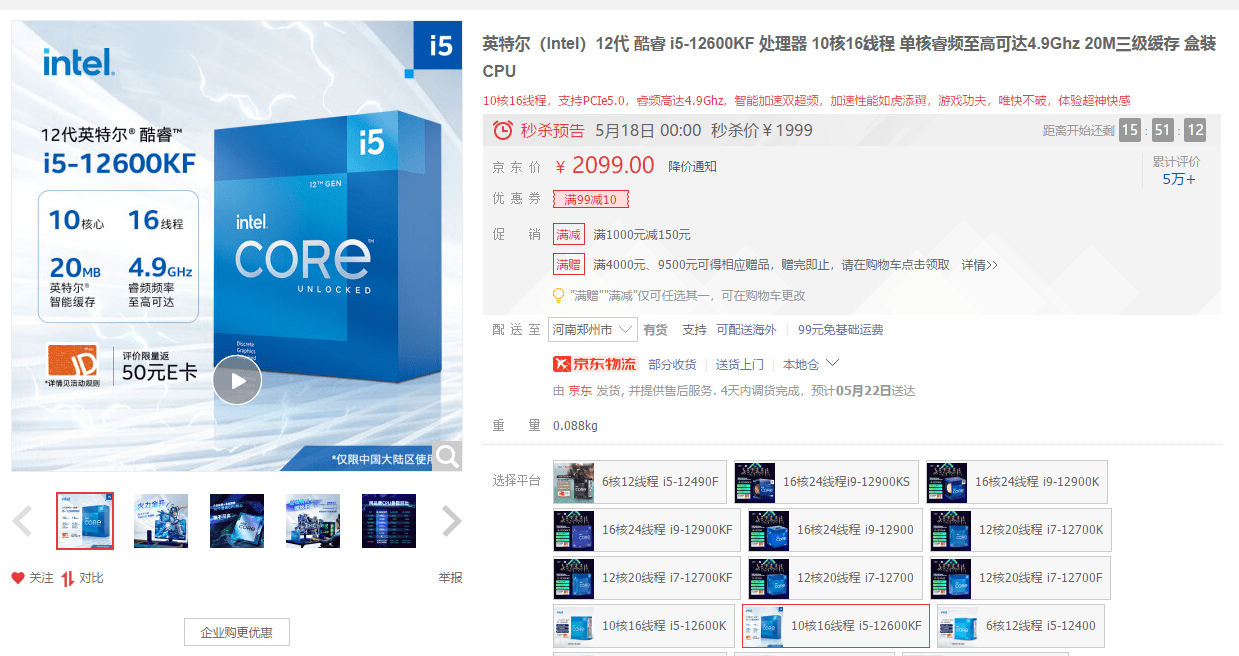The image size is (1239, 656).
Task: Click the lightbulb tip icon
Action: [x=559, y=295]
